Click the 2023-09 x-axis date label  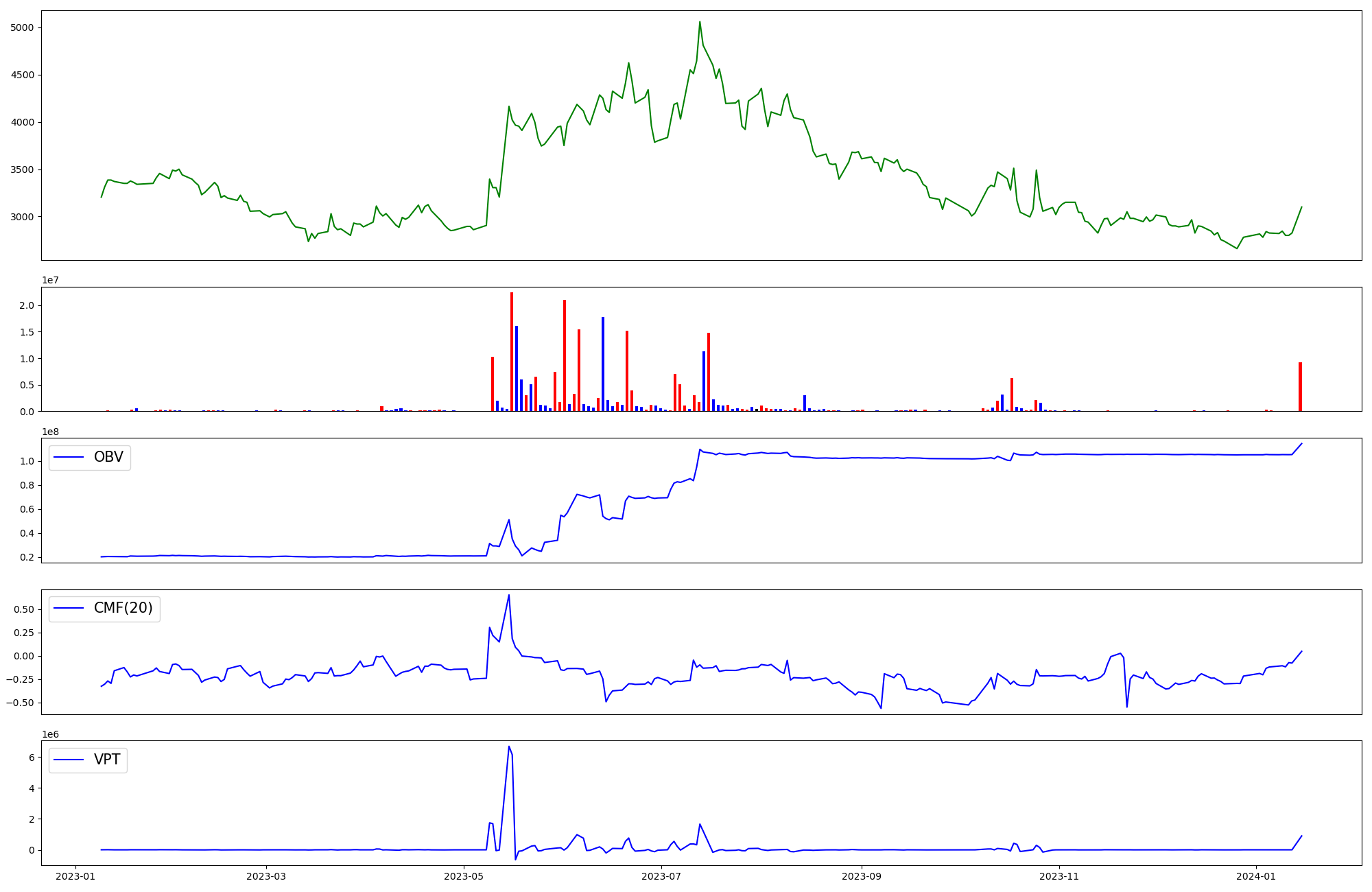pyautogui.click(x=862, y=876)
